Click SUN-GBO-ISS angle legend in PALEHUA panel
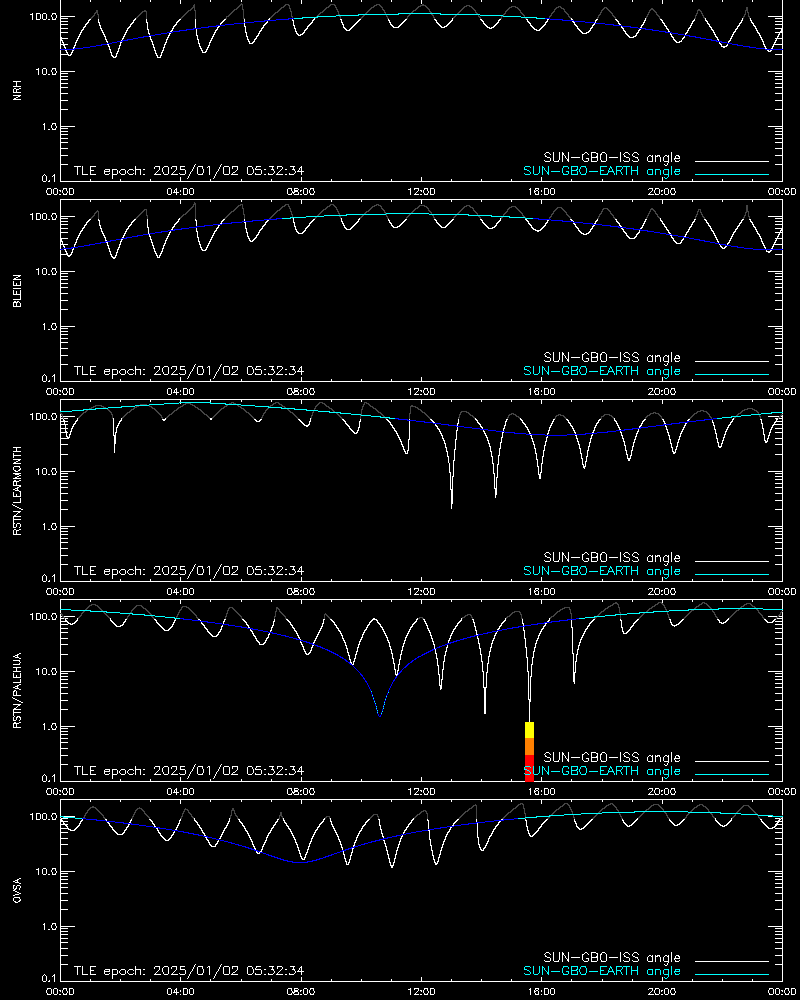This screenshot has width=800, height=1000. point(612,758)
